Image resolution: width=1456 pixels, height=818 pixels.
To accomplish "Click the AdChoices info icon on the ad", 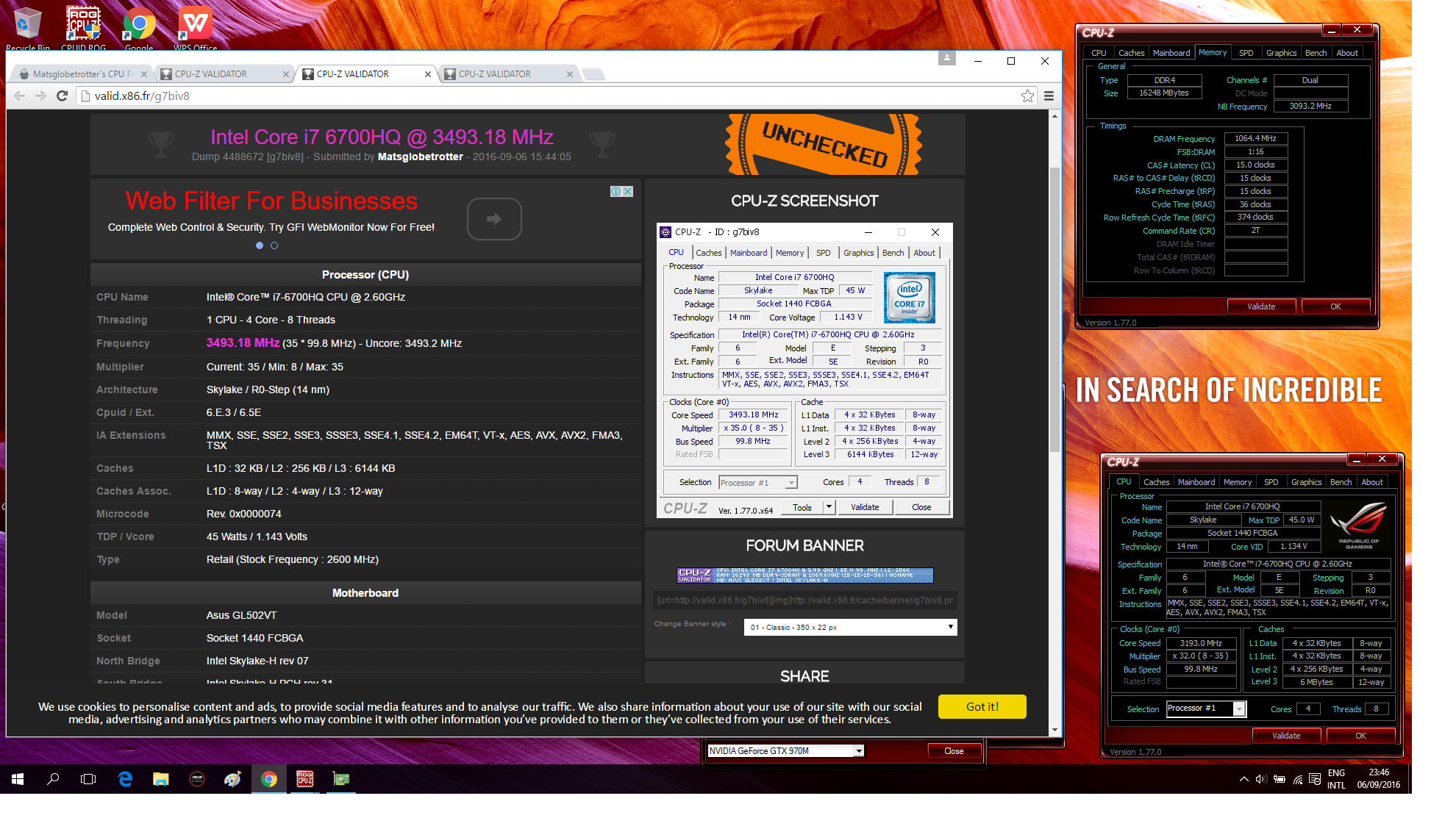I will click(x=616, y=191).
